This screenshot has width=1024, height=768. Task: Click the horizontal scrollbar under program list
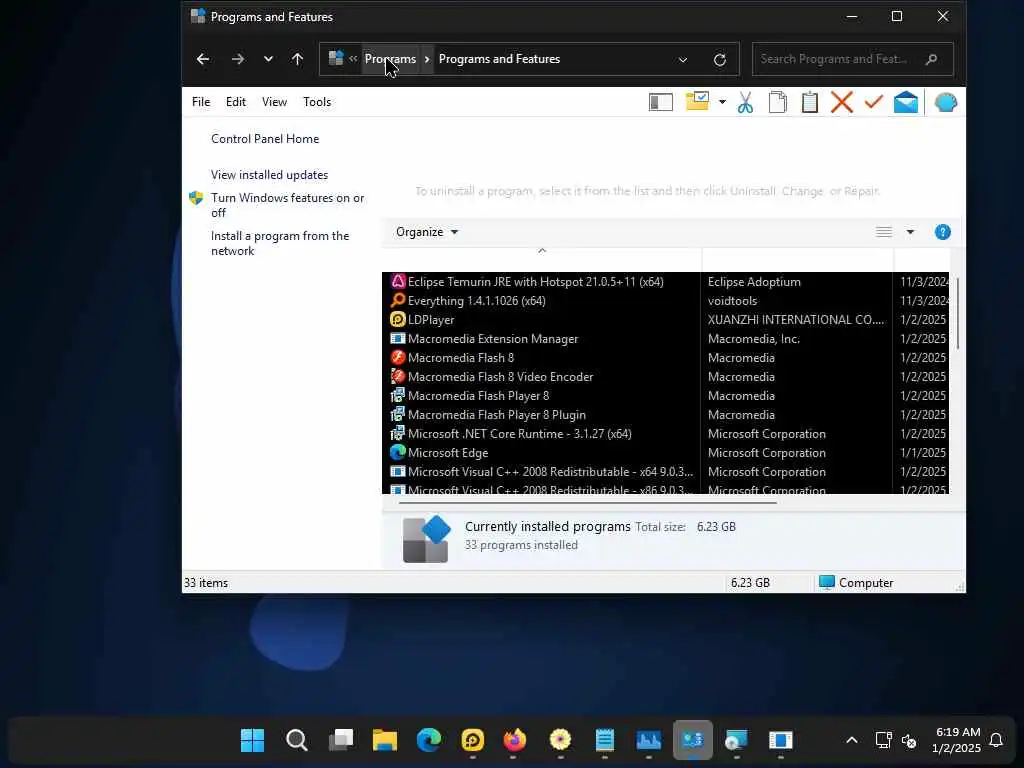point(587,503)
